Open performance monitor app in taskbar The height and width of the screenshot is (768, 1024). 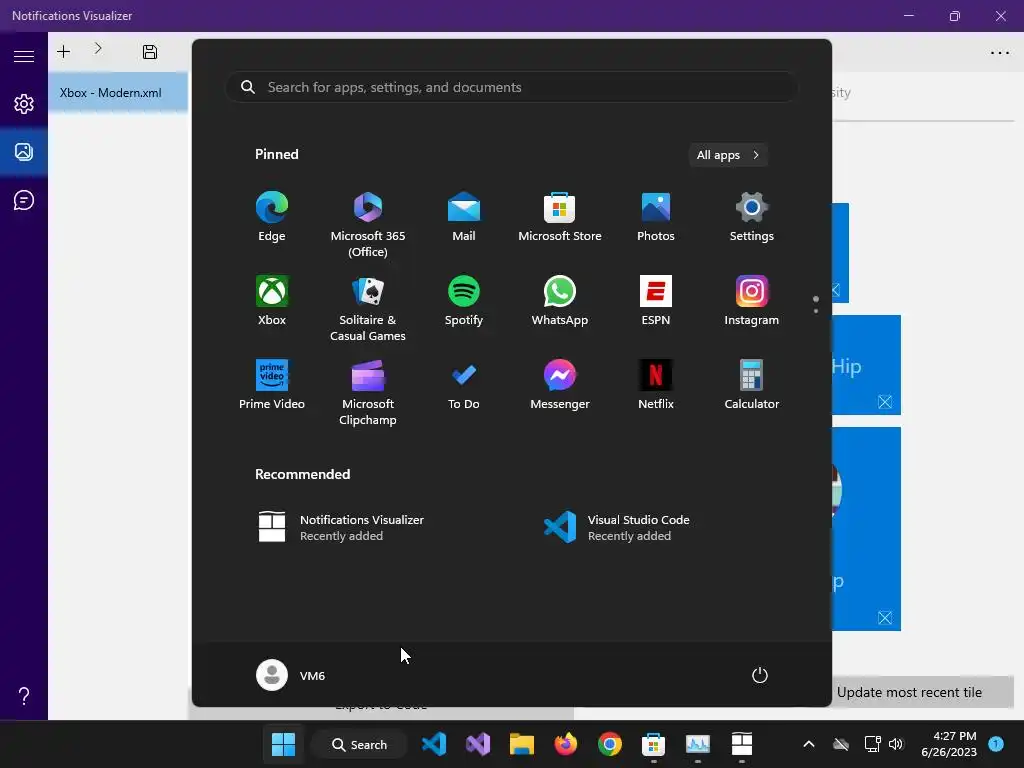point(697,744)
